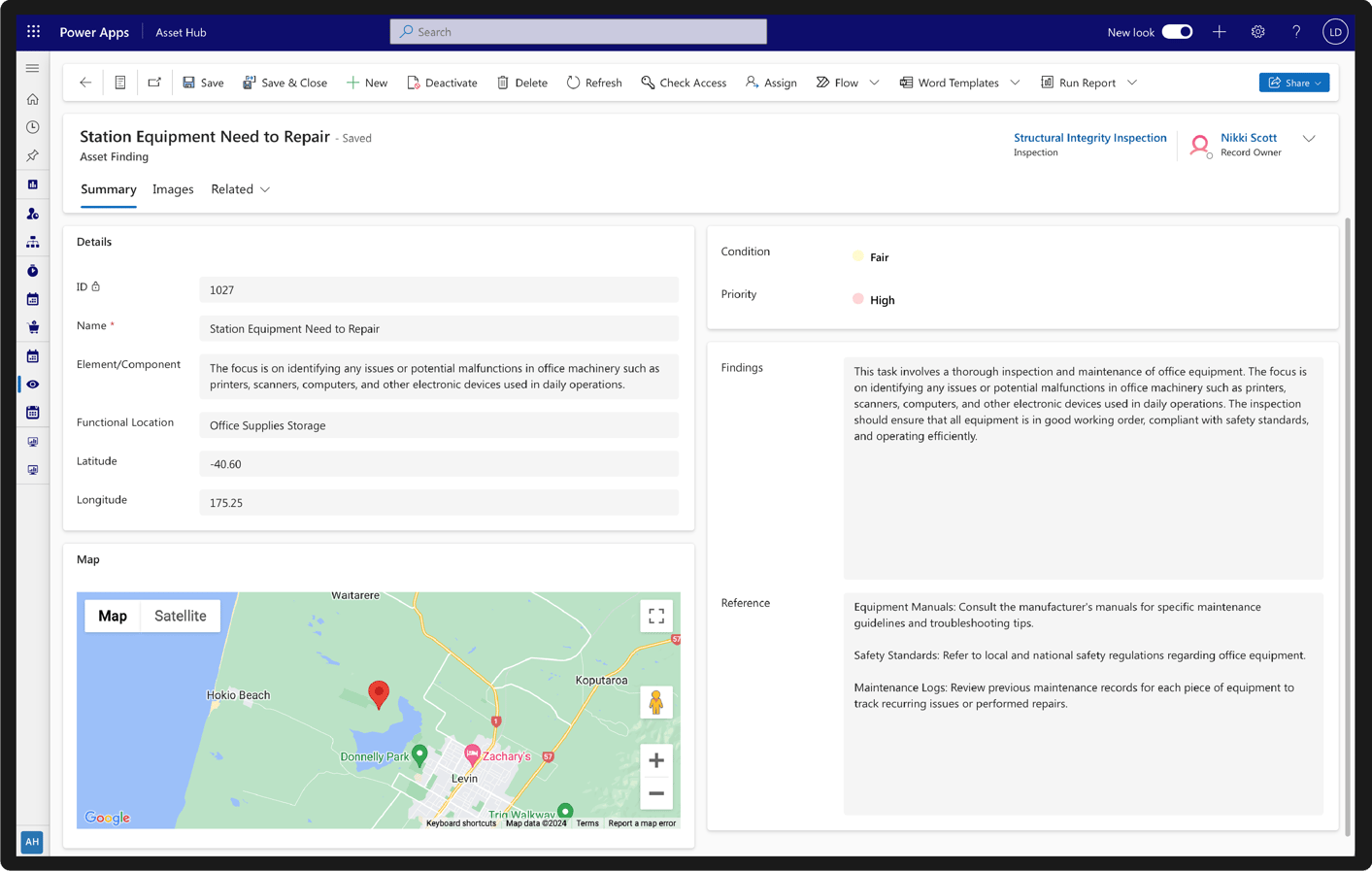Open the shopping cart sidebar icon
1372x871 pixels.
33,327
